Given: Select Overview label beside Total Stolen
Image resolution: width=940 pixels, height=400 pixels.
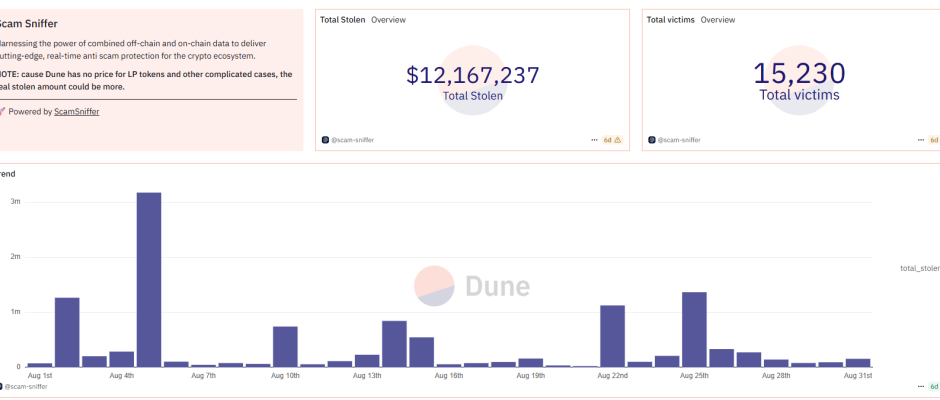Looking at the screenshot, I should pos(388,20).
